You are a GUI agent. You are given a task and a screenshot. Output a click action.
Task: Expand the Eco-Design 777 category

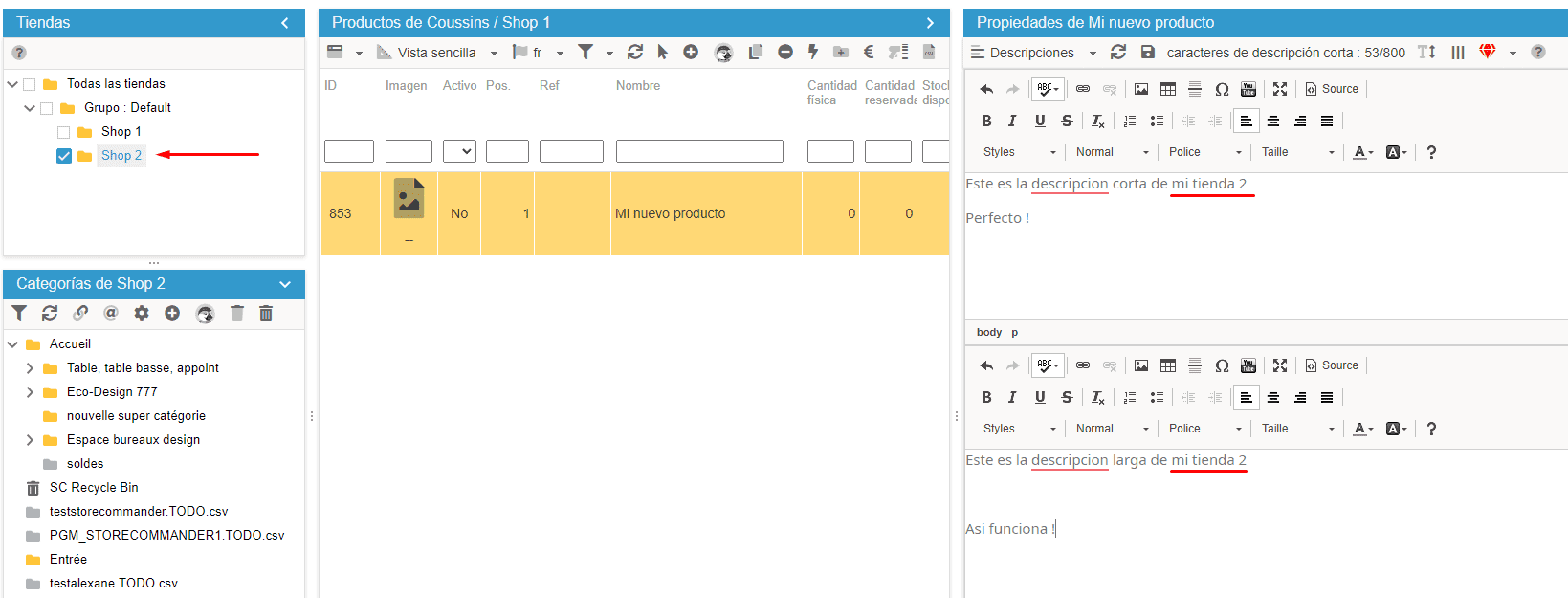point(30,392)
